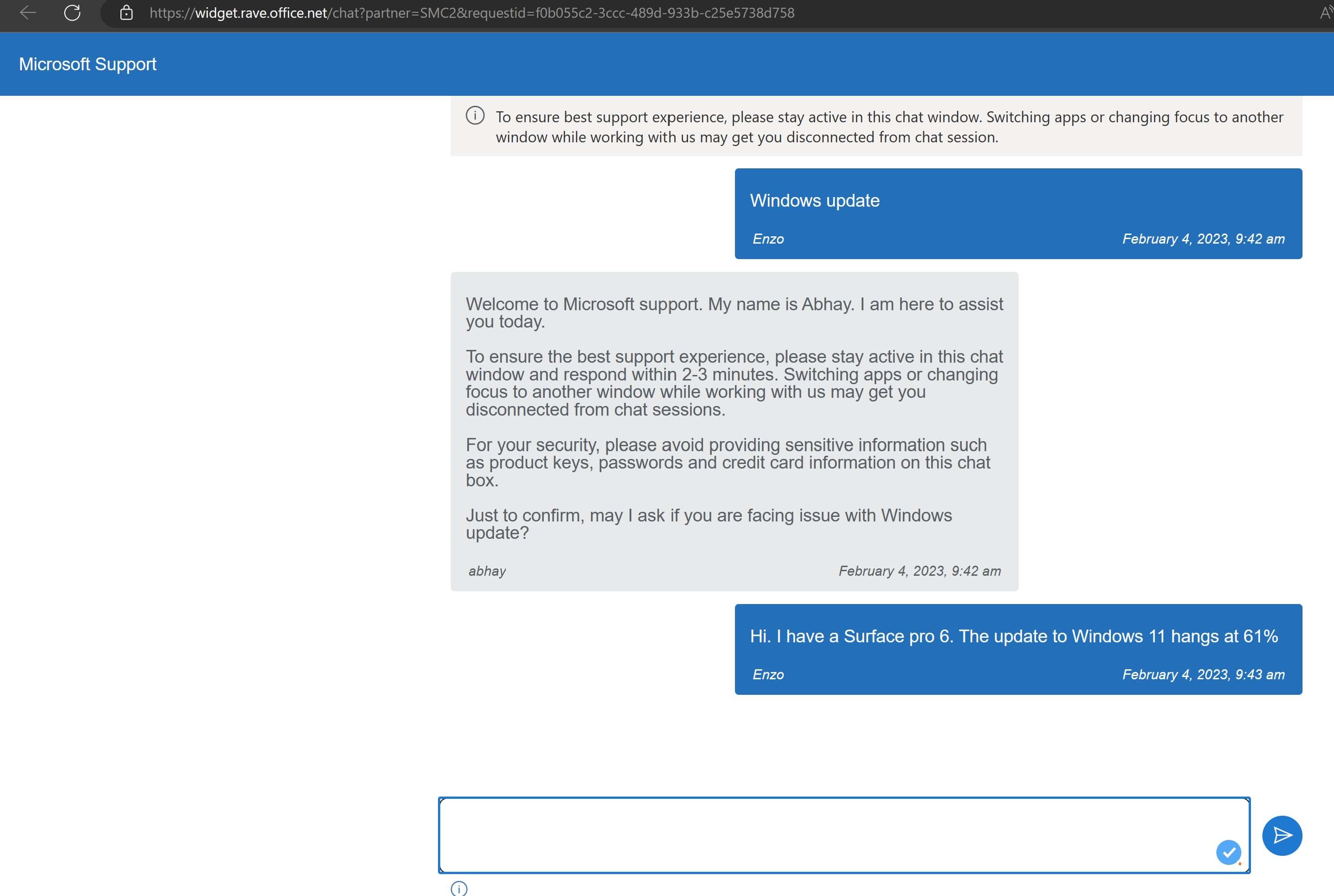This screenshot has width=1334, height=896.
Task: Click the info icon below the text box
Action: click(459, 888)
